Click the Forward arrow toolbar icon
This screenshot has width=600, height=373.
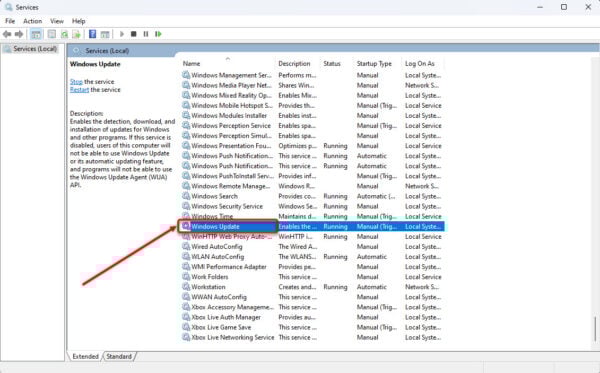(19, 34)
